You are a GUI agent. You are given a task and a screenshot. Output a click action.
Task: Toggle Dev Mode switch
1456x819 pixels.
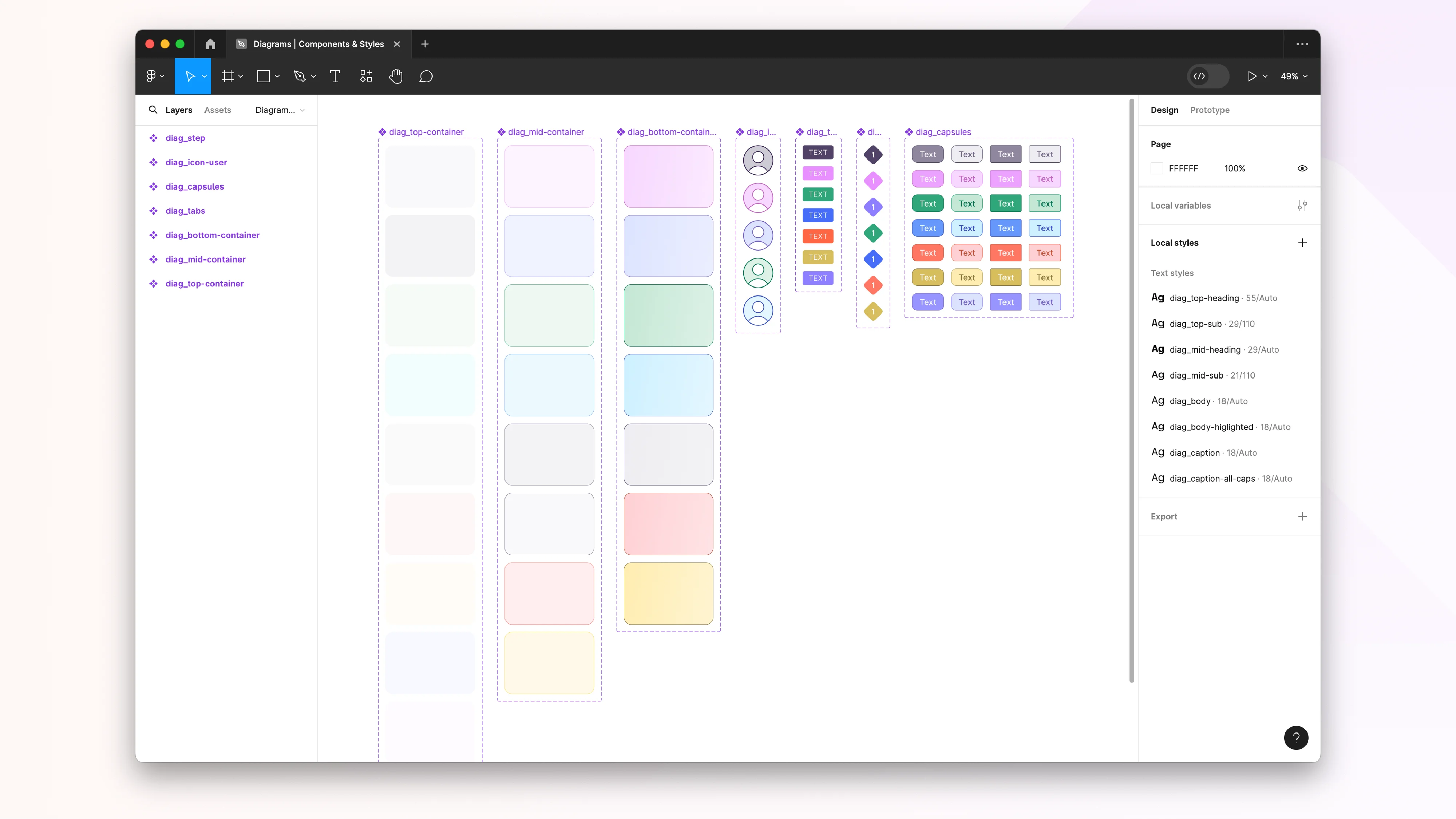[1207, 76]
